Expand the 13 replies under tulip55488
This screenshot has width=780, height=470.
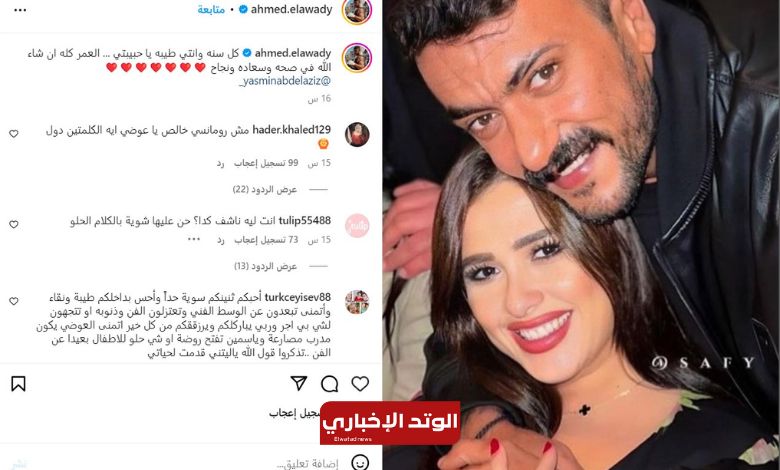coord(265,266)
